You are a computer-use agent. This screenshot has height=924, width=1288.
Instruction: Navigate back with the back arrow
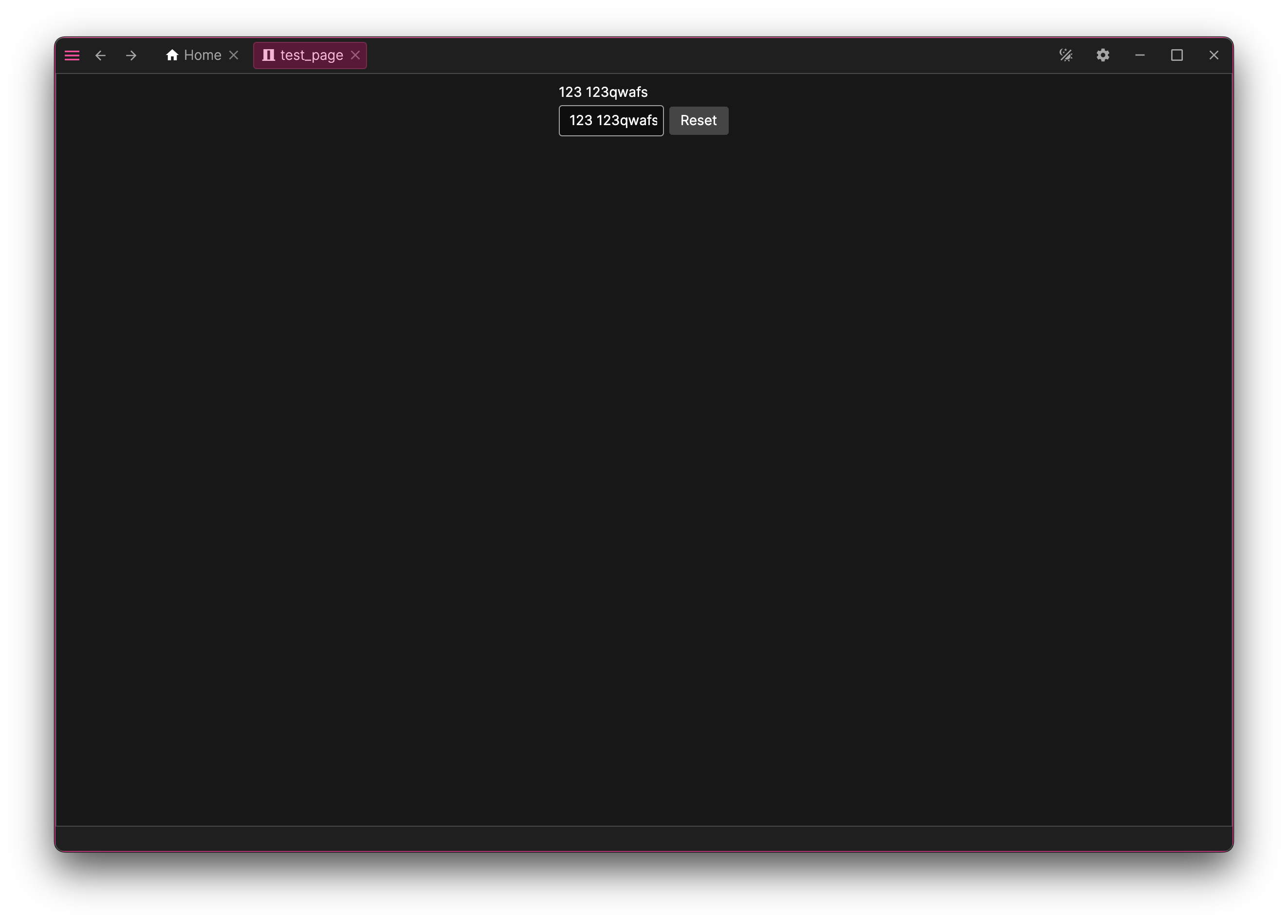click(100, 55)
